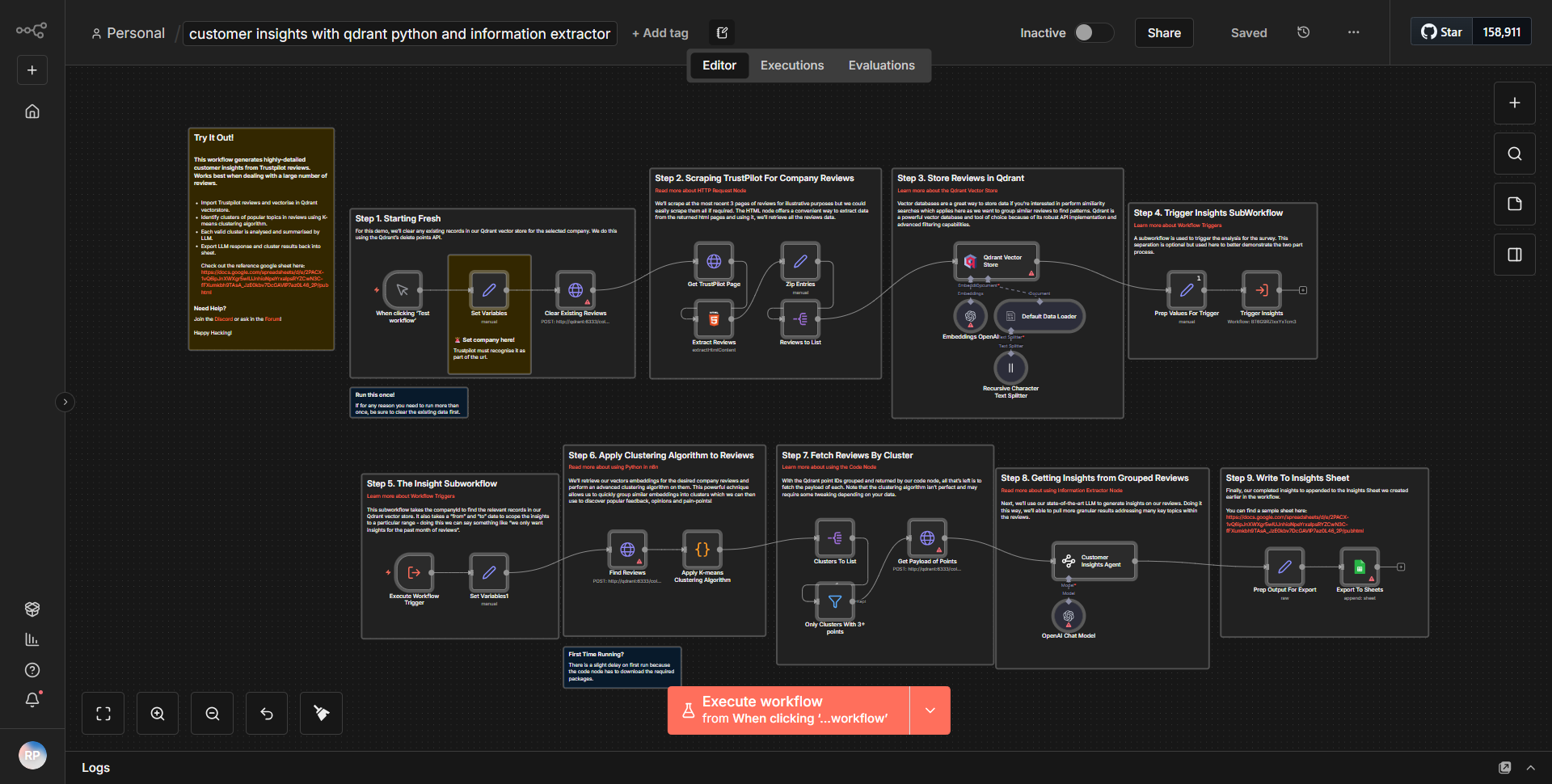Switch to the Editor tab

pyautogui.click(x=719, y=65)
